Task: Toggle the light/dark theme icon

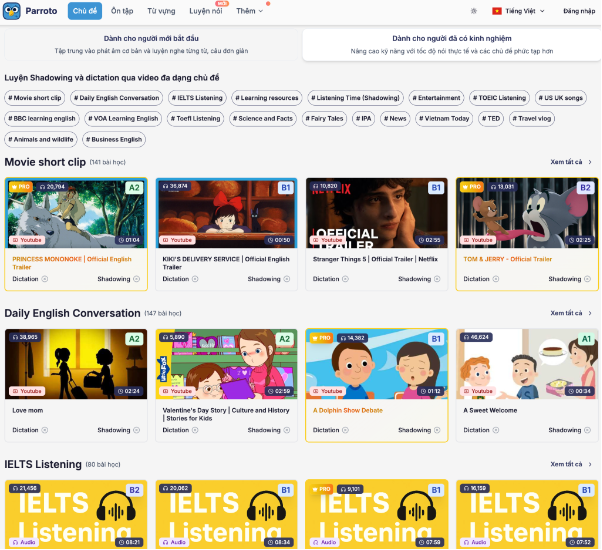Action: (473, 11)
